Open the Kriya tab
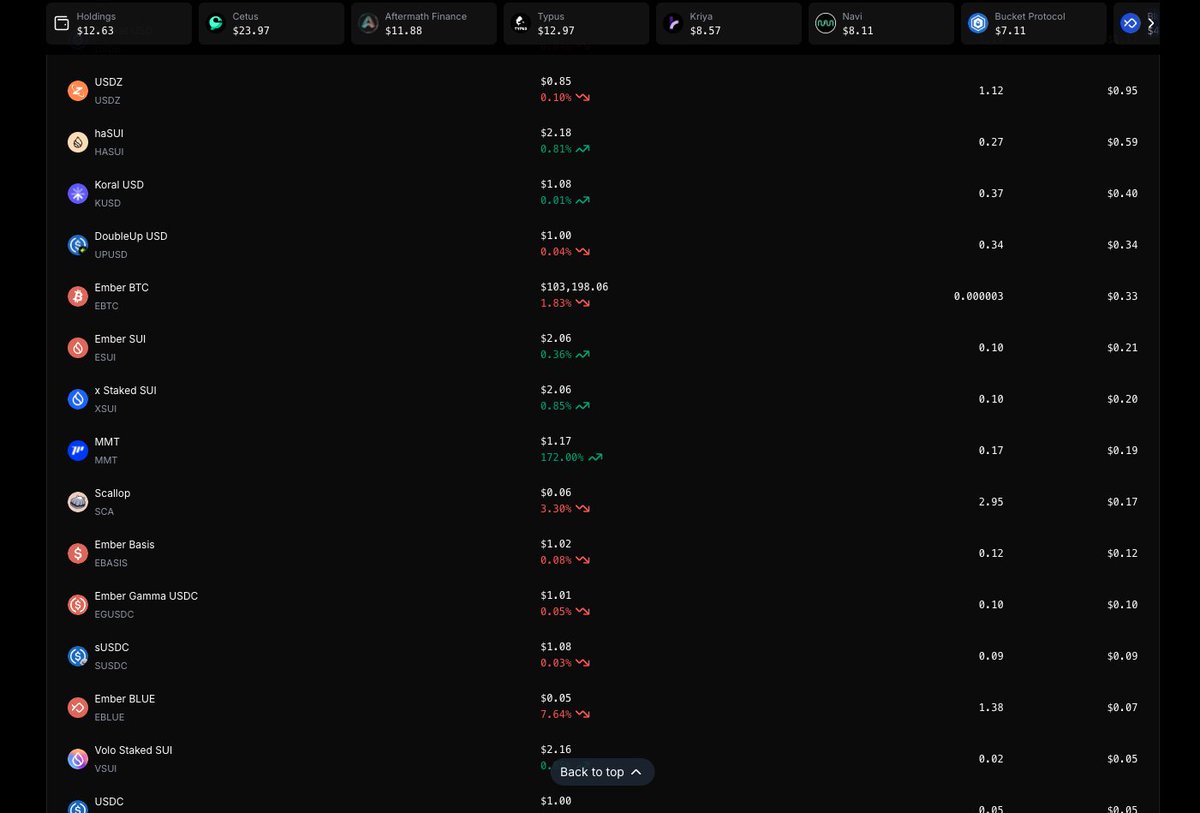Image resolution: width=1200 pixels, height=813 pixels. point(729,23)
